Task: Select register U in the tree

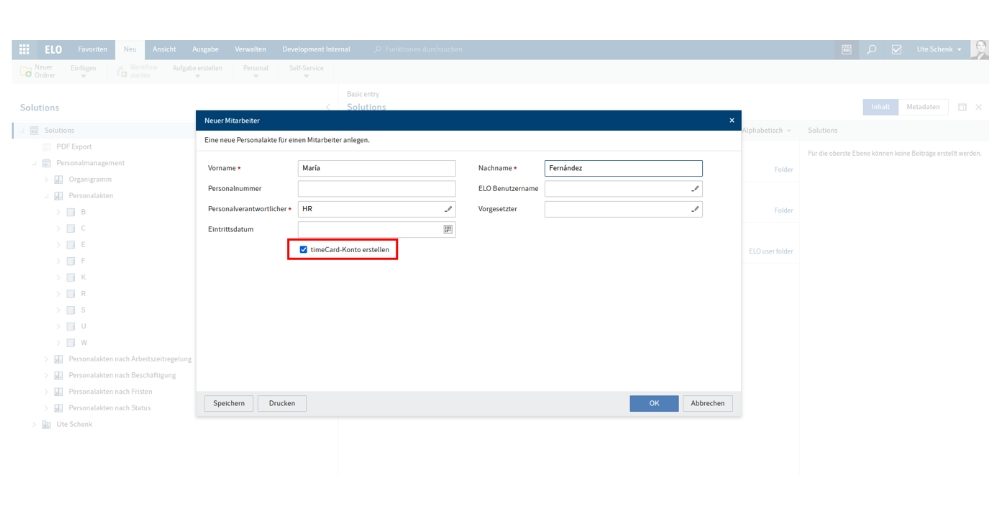Action: point(83,326)
